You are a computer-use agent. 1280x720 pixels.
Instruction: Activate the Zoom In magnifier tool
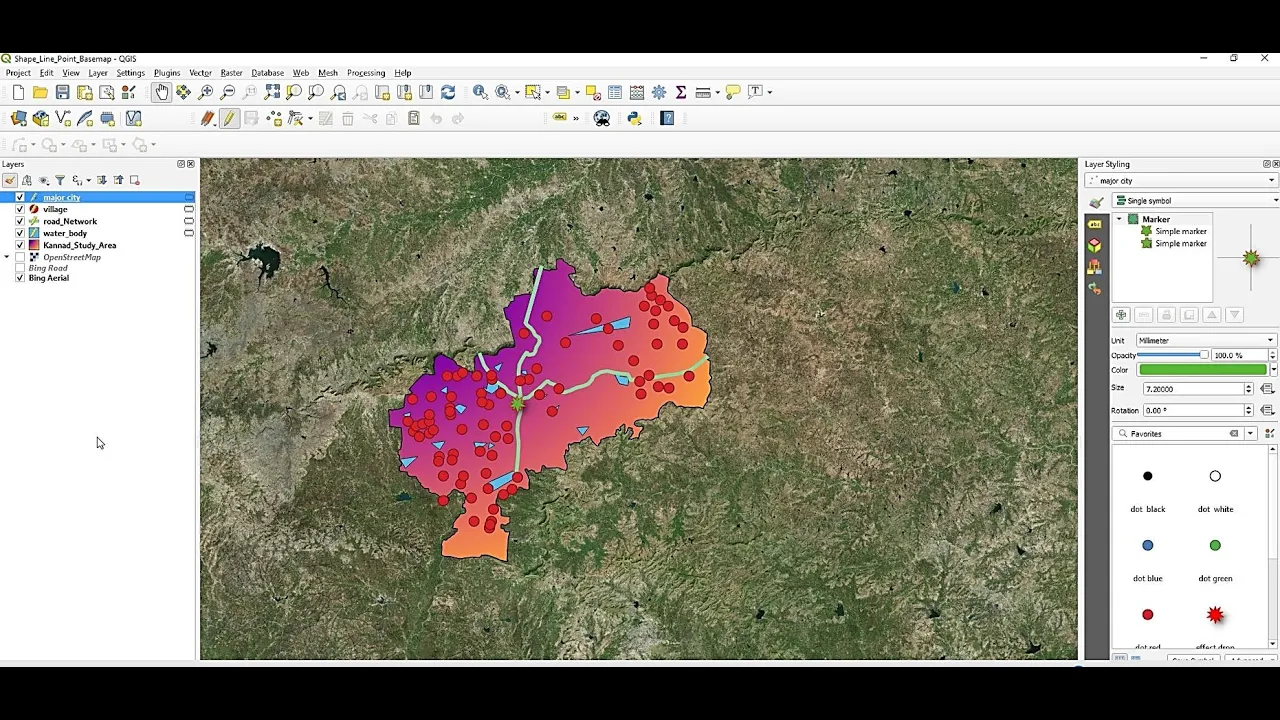coord(205,92)
